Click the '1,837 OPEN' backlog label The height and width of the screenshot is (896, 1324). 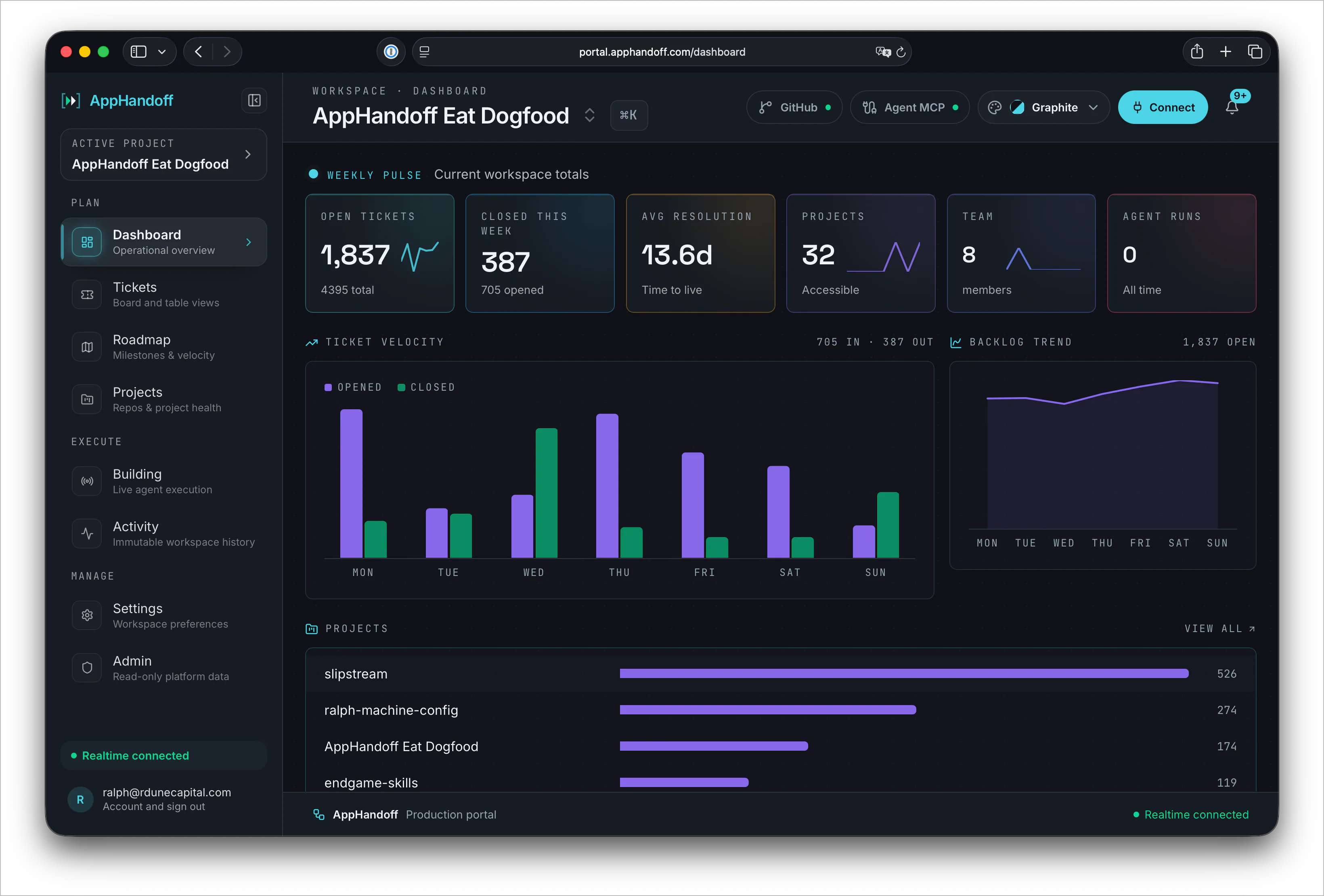1219,342
